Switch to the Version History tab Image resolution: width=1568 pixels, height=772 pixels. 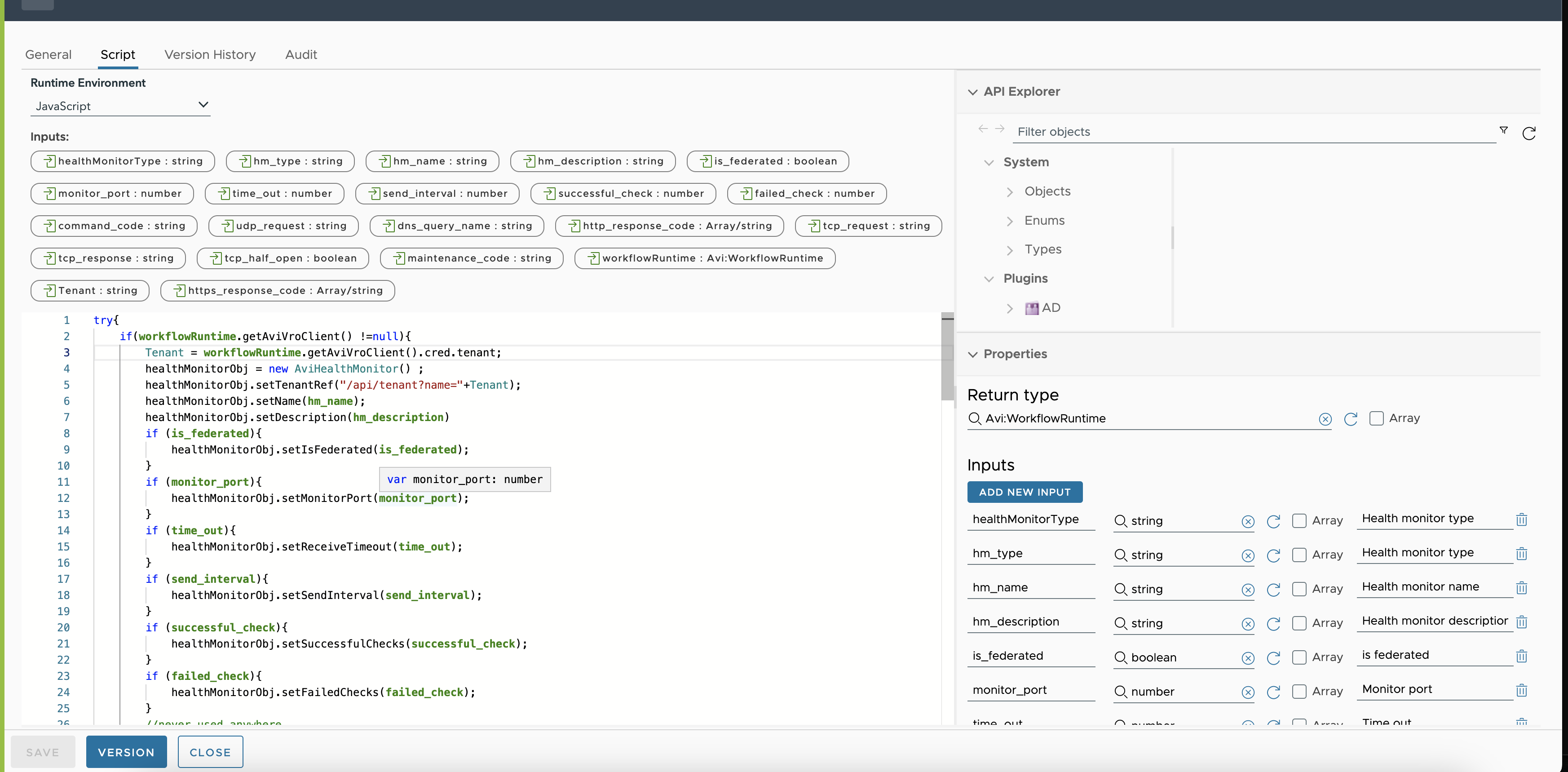click(x=209, y=54)
